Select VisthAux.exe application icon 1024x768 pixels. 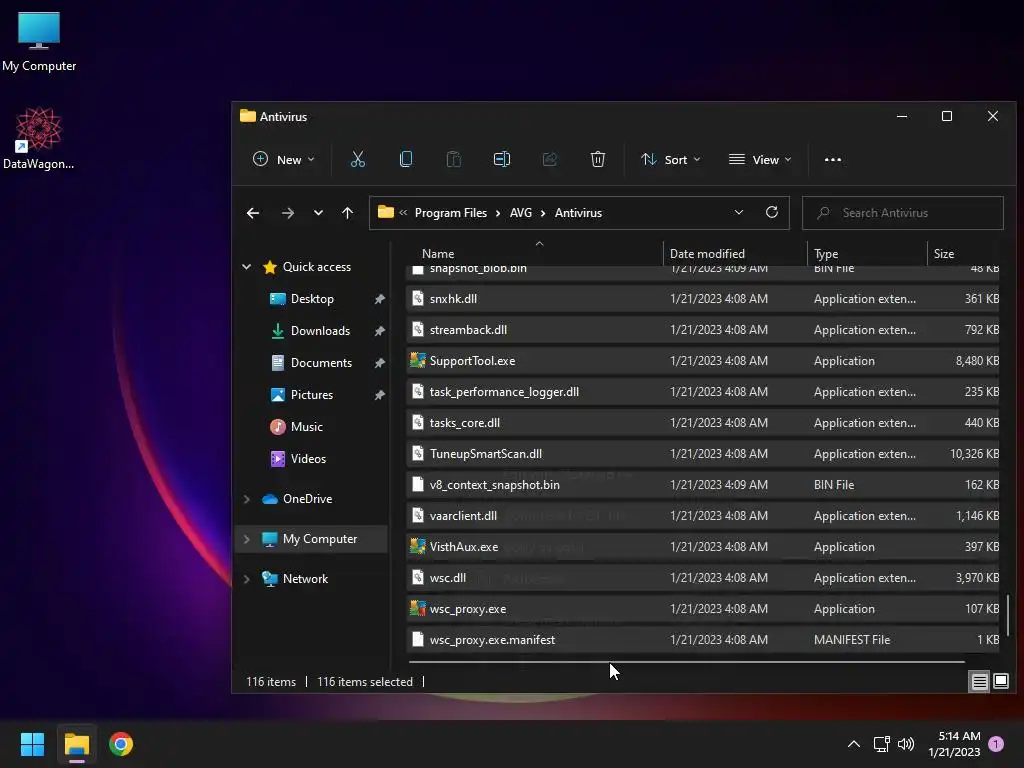[417, 547]
